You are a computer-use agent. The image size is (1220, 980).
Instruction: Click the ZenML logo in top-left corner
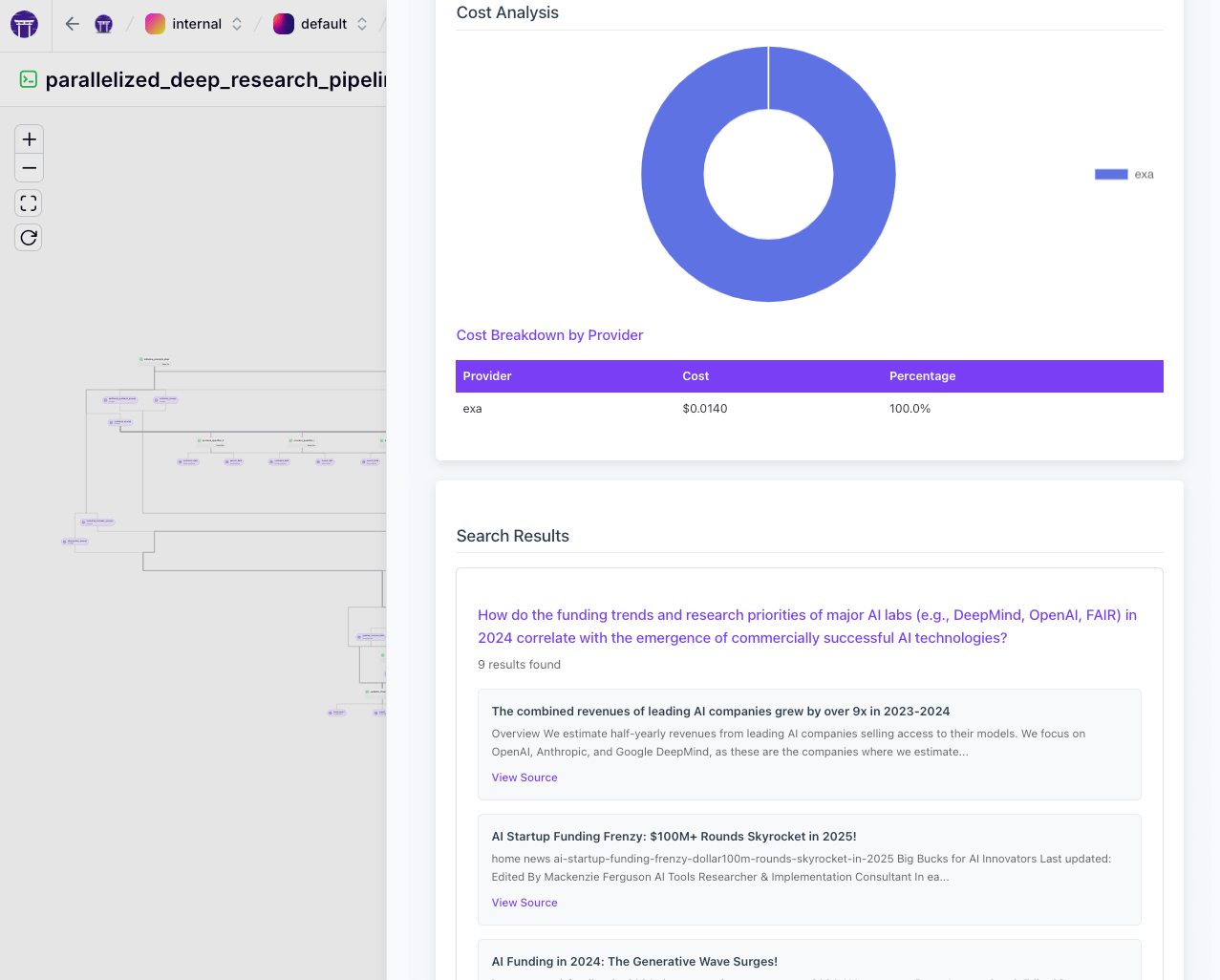click(x=24, y=24)
